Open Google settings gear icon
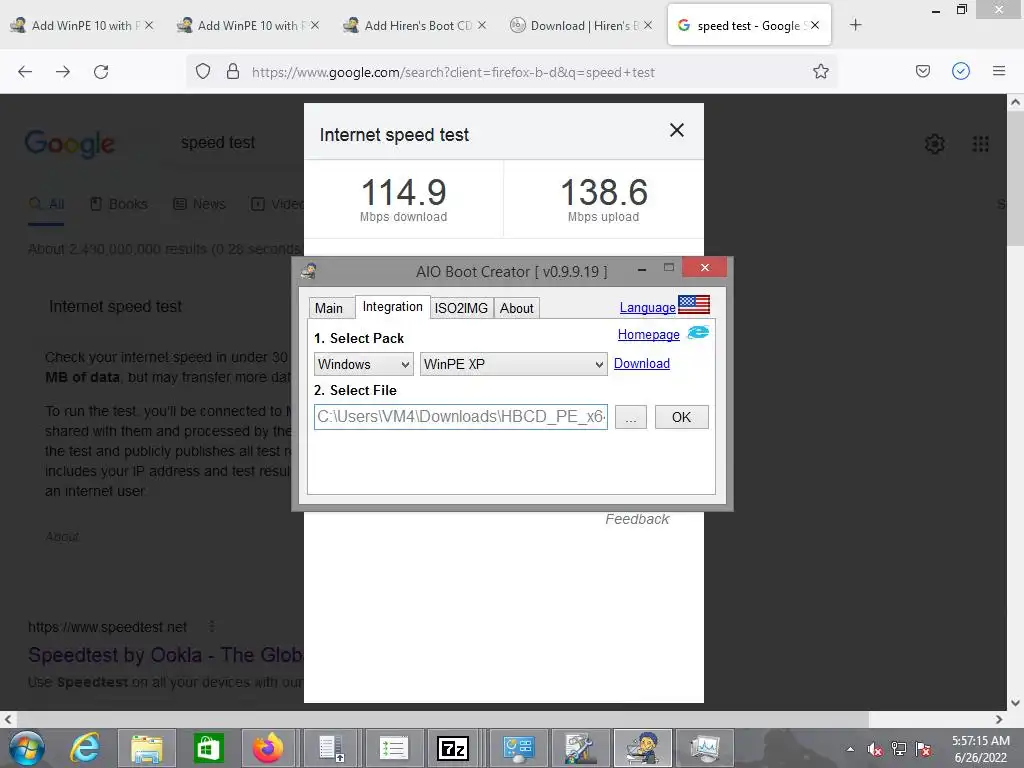 pos(935,144)
